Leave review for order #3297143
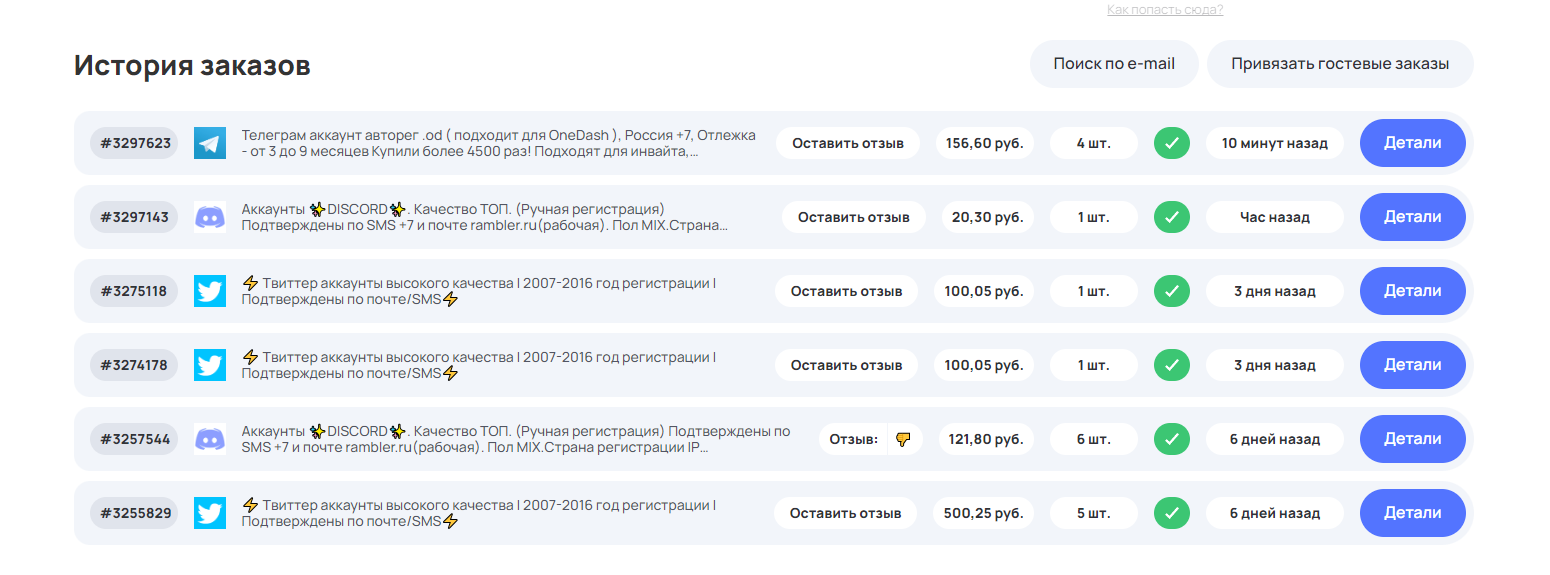Image resolution: width=1550 pixels, height=575 pixels. 853,217
